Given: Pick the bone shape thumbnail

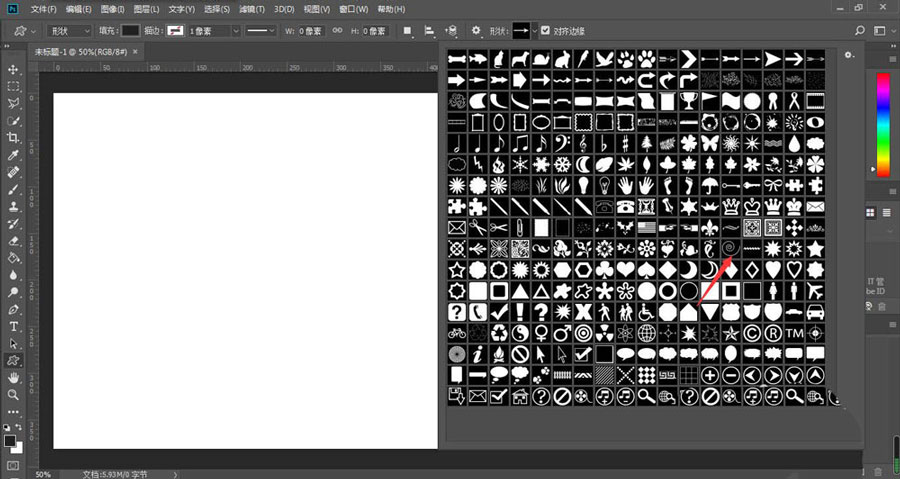Looking at the screenshot, I should pyautogui.click(x=457, y=59).
